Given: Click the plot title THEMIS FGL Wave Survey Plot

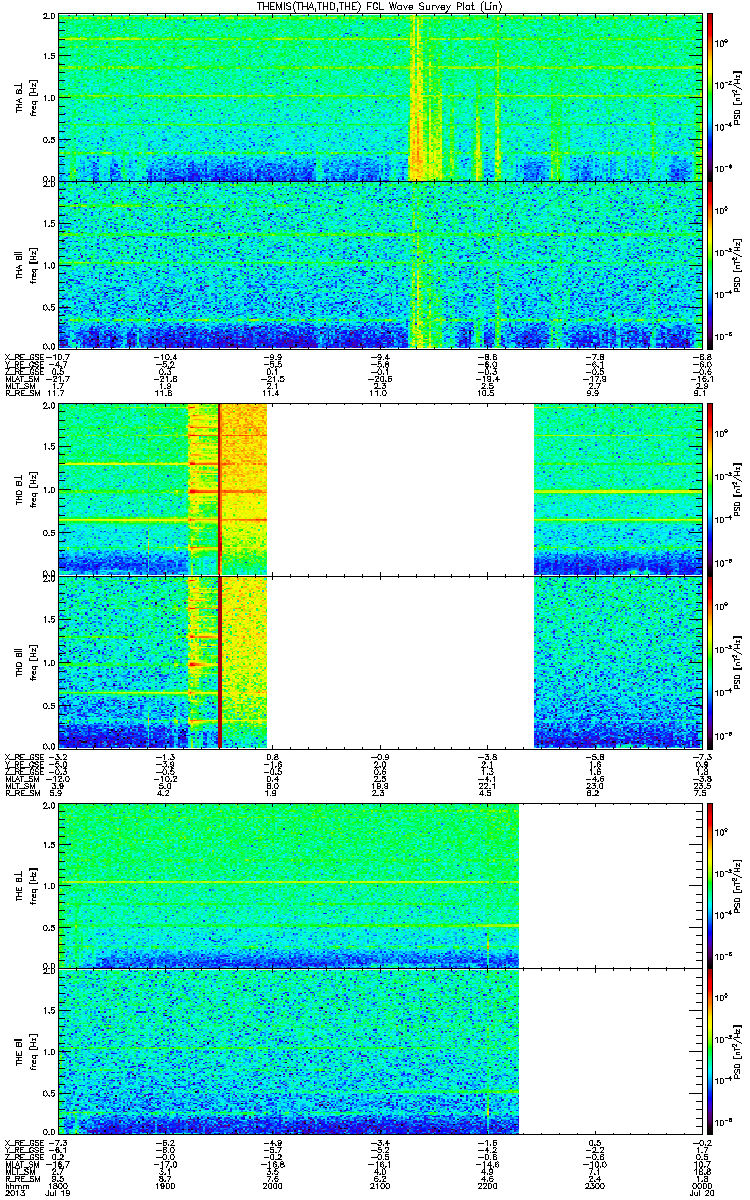Looking at the screenshot, I should (380, 6).
